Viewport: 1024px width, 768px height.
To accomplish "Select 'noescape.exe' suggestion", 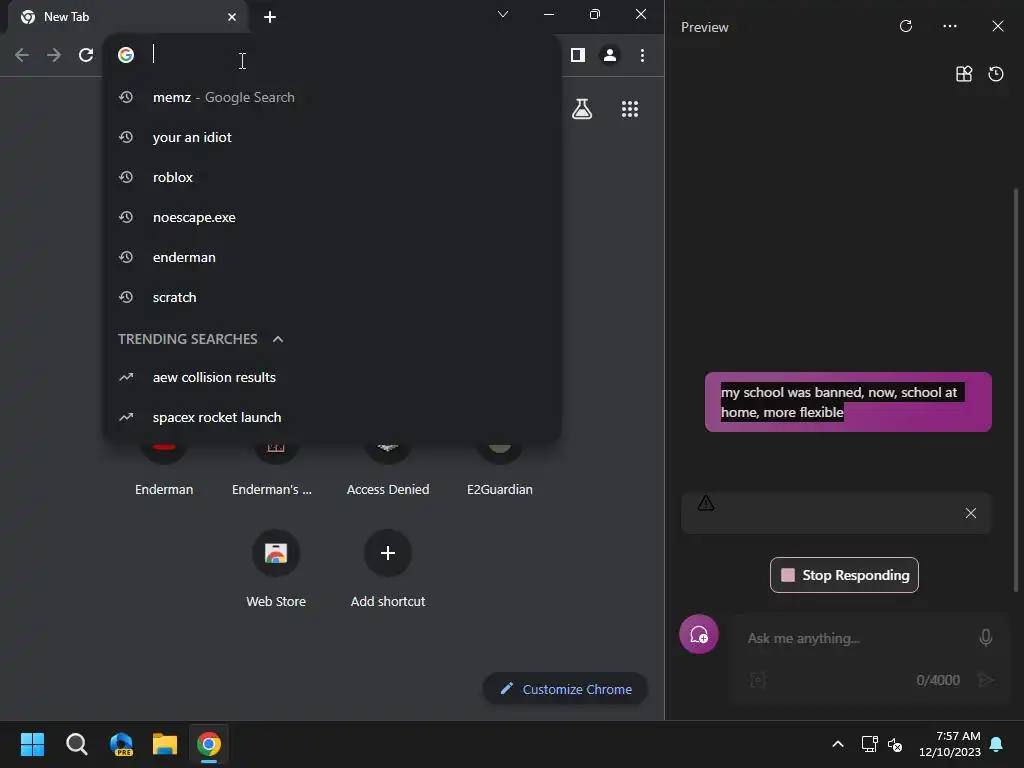I will [332, 217].
